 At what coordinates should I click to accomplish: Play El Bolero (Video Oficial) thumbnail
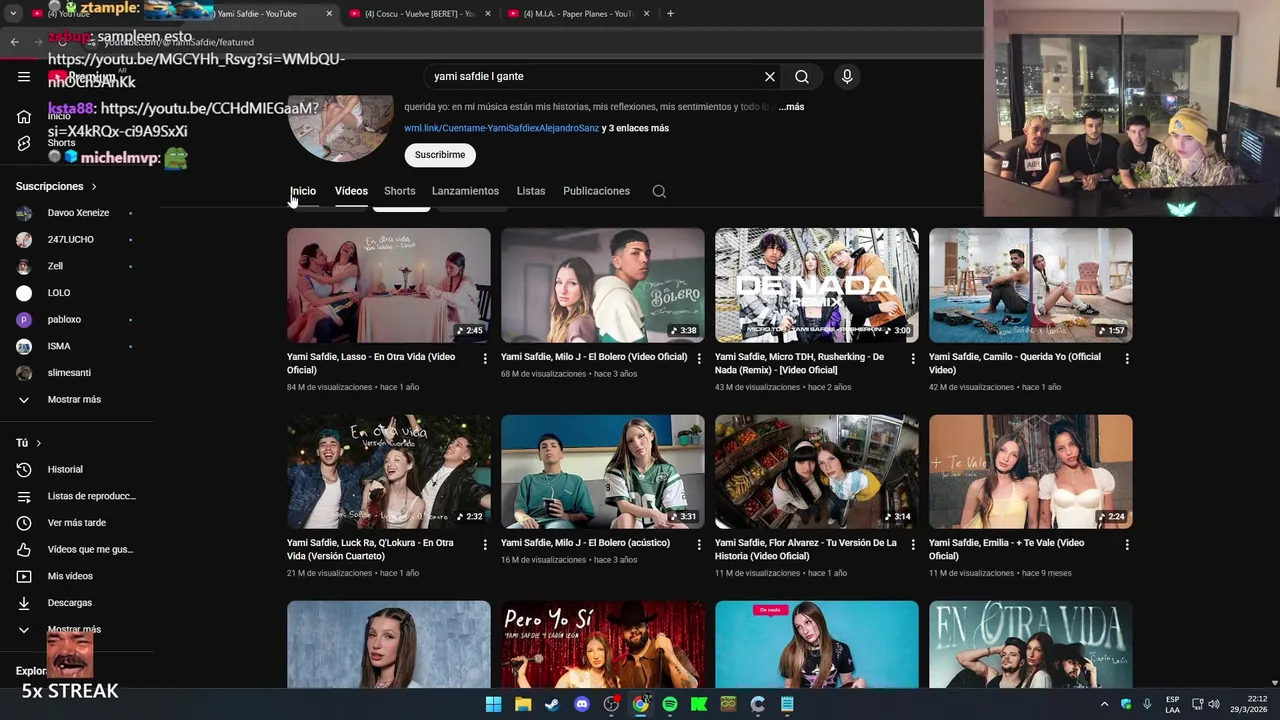point(603,285)
